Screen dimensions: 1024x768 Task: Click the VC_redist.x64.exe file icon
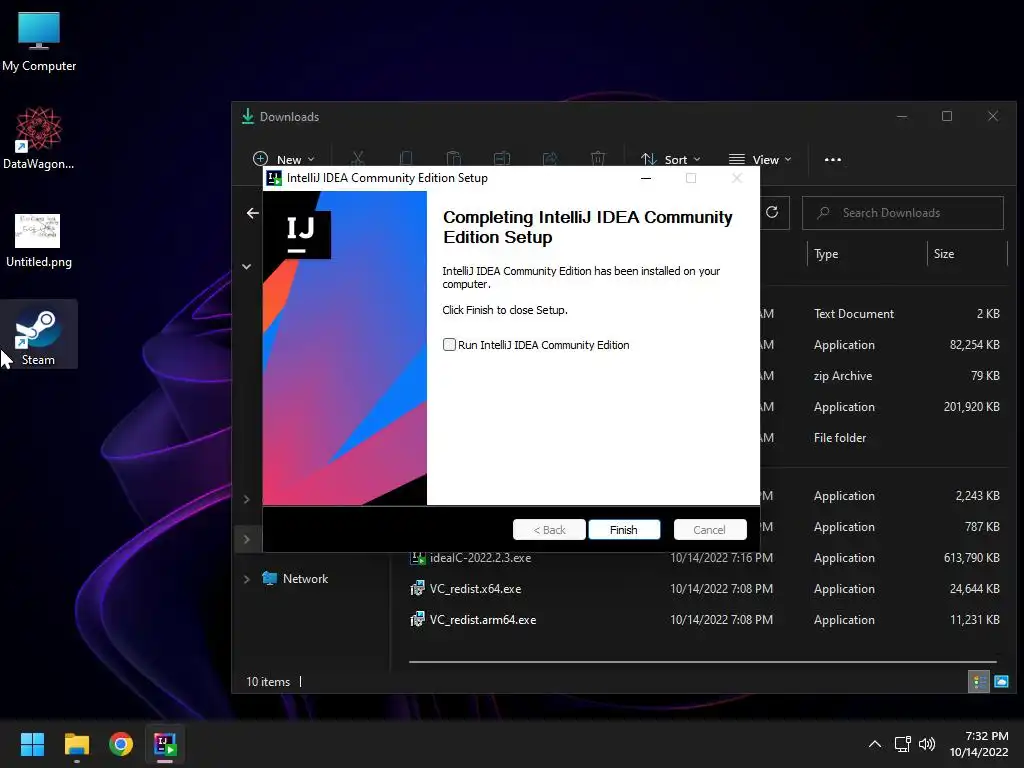tap(417, 588)
